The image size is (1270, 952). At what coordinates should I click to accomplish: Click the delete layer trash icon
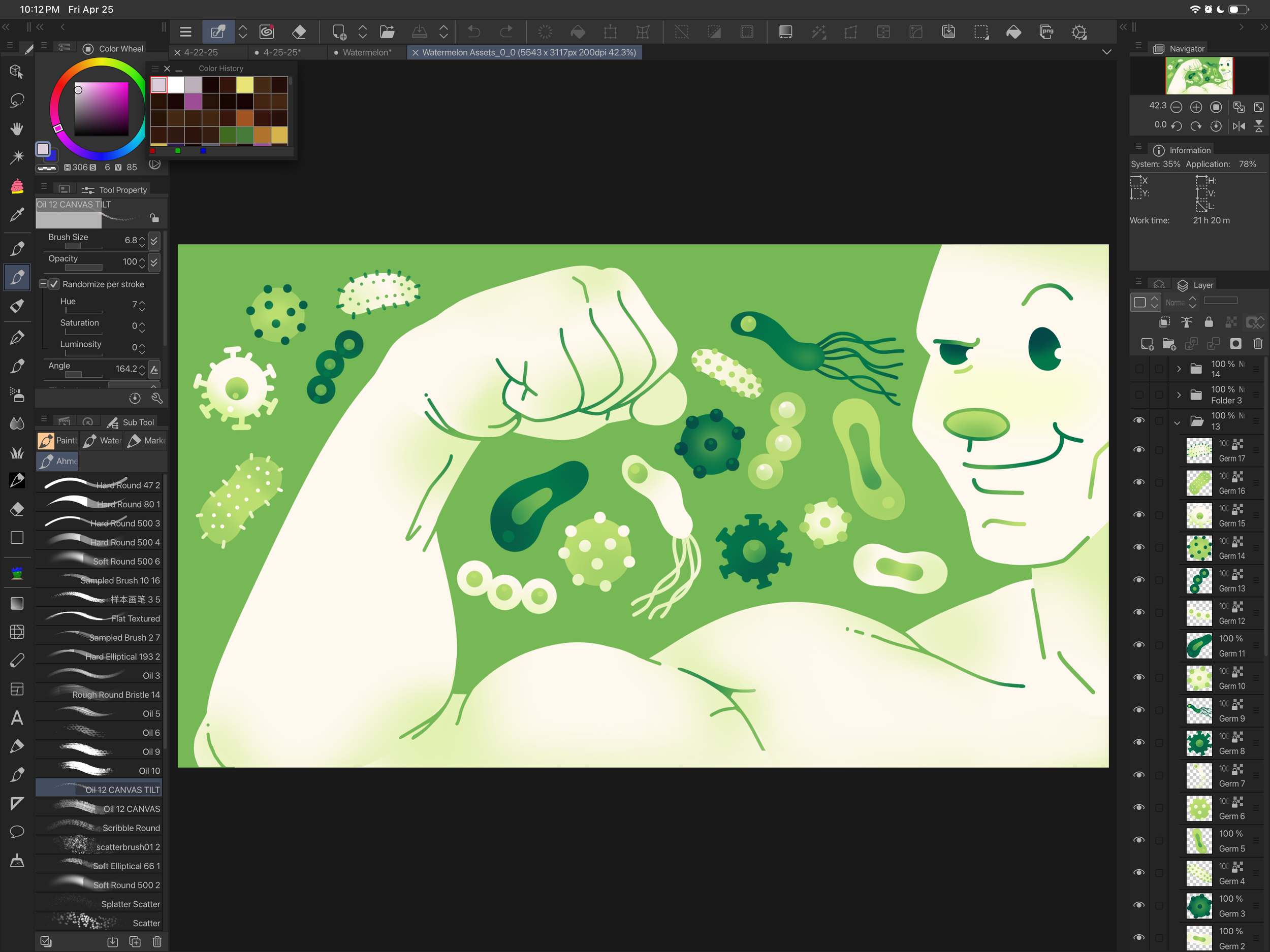(1257, 344)
